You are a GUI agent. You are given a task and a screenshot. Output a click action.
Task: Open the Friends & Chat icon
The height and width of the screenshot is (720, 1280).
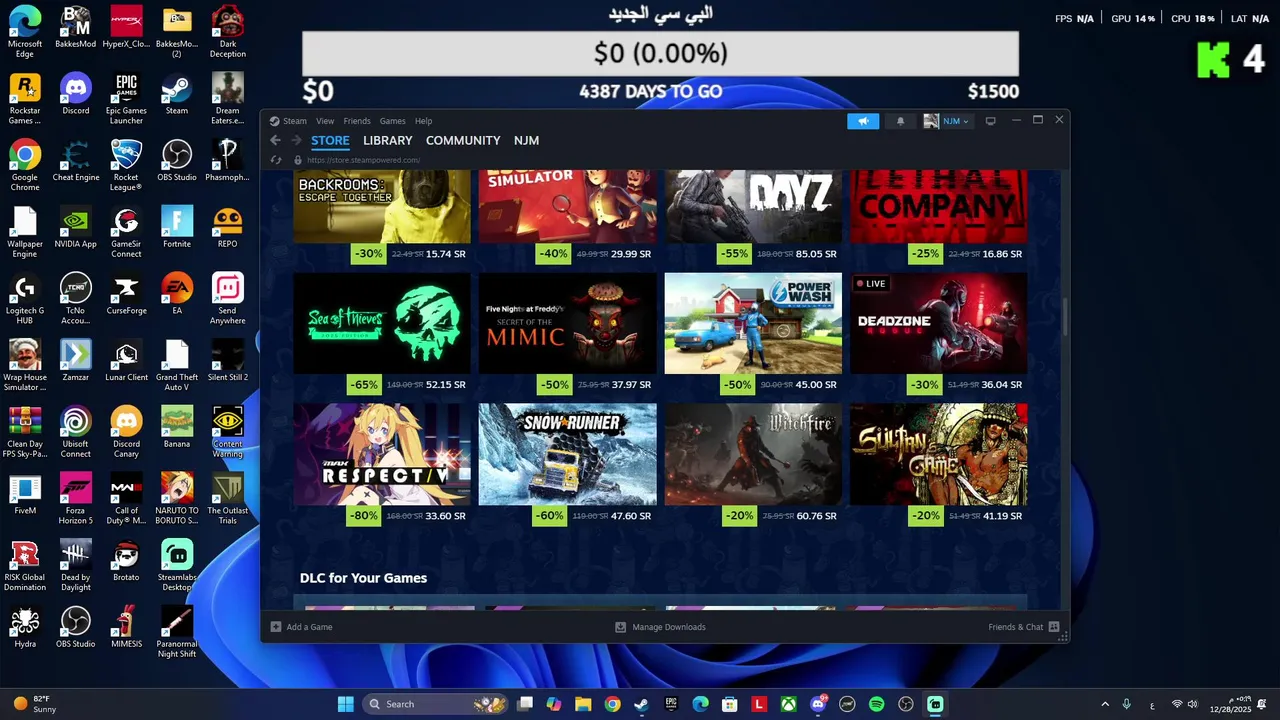pyautogui.click(x=1054, y=627)
